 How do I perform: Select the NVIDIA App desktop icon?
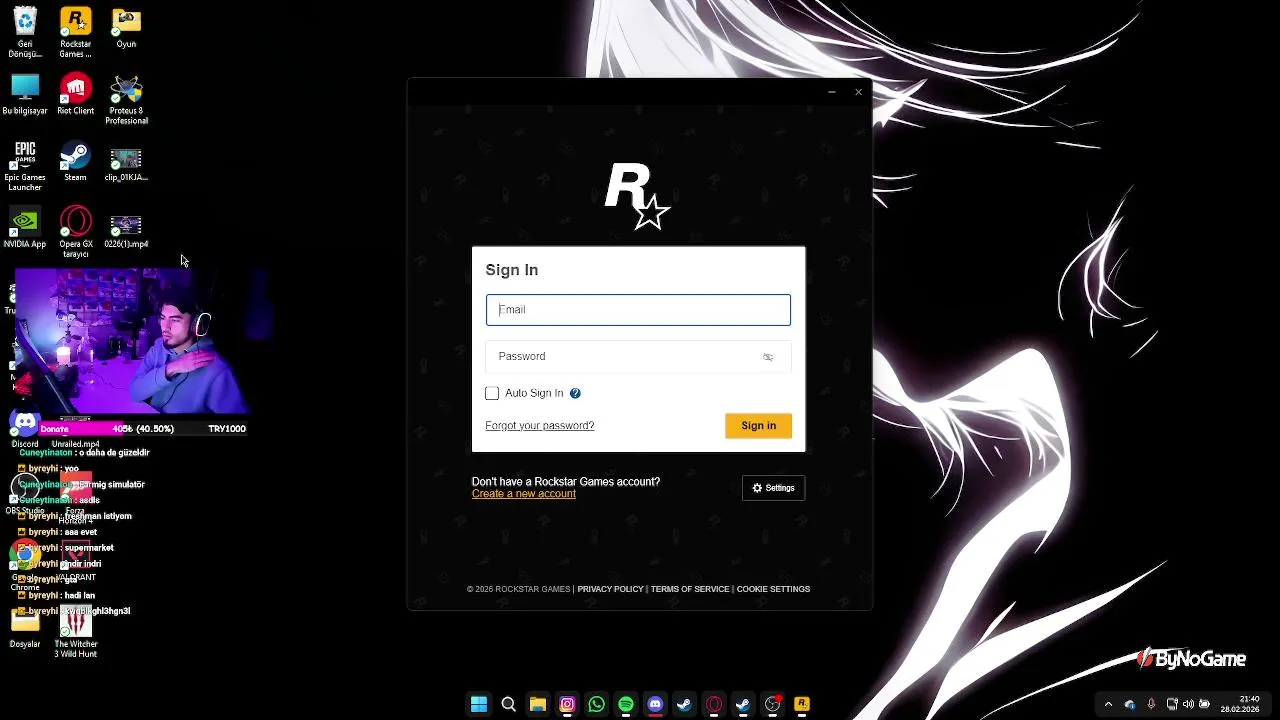tap(25, 229)
